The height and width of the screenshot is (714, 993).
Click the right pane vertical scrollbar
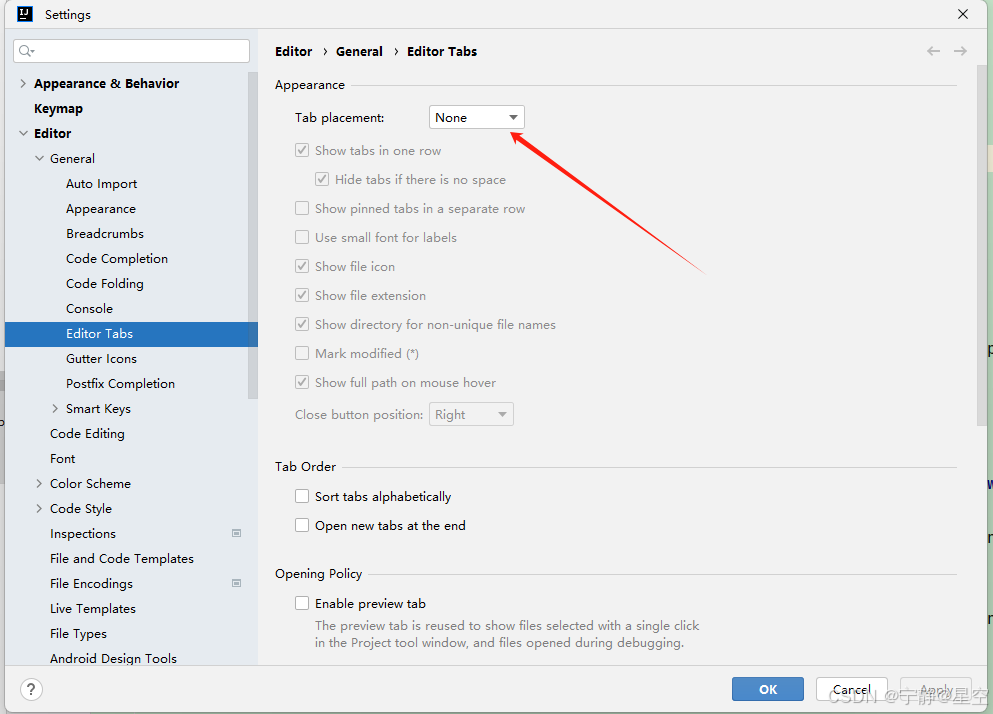[x=982, y=245]
